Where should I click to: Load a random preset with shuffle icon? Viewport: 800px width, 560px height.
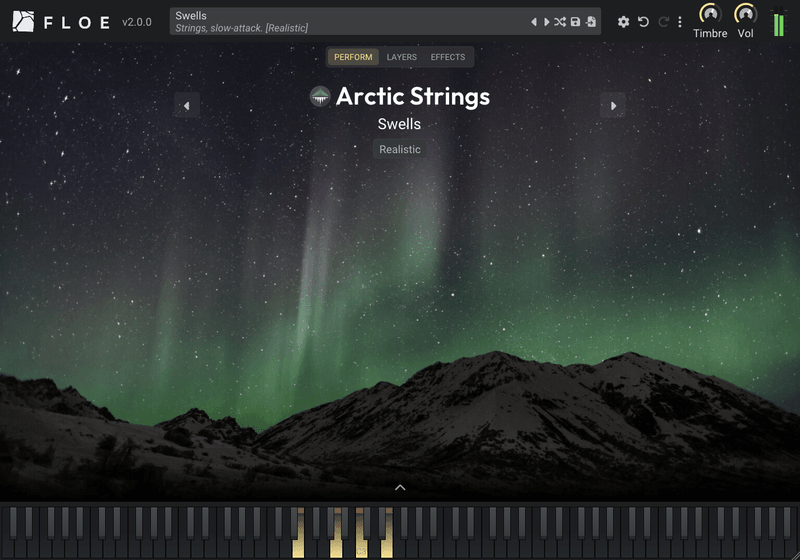point(560,22)
